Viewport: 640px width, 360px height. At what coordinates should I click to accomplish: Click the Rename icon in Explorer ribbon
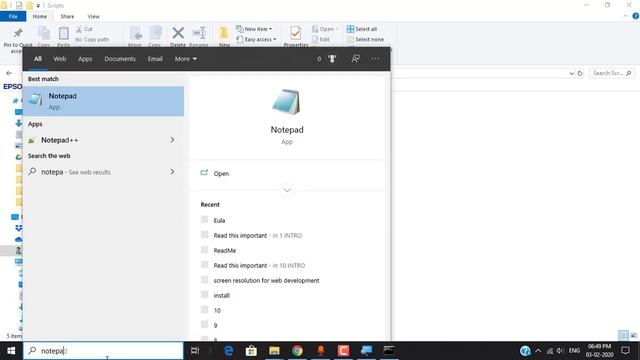click(199, 33)
